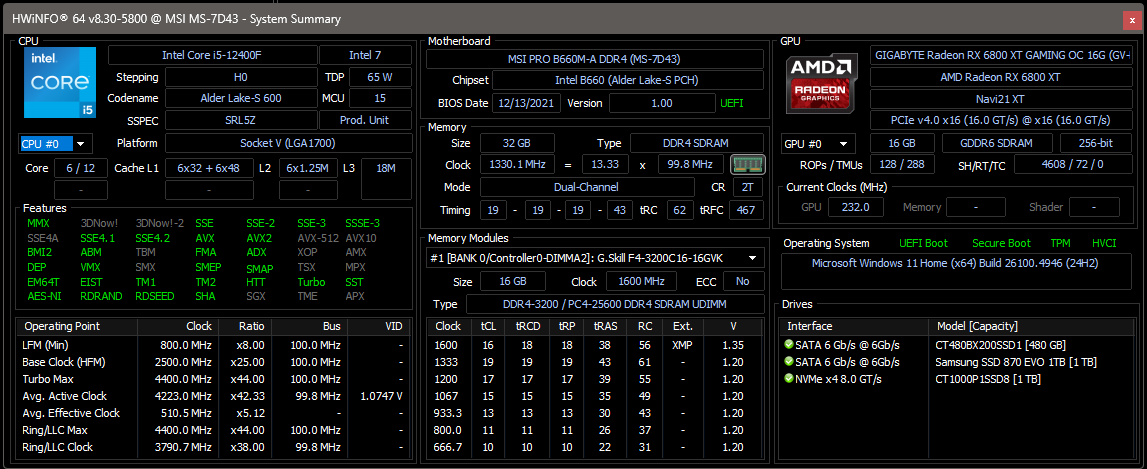The height and width of the screenshot is (469, 1147).
Task: Click the SHA feature flag
Action: (x=205, y=296)
